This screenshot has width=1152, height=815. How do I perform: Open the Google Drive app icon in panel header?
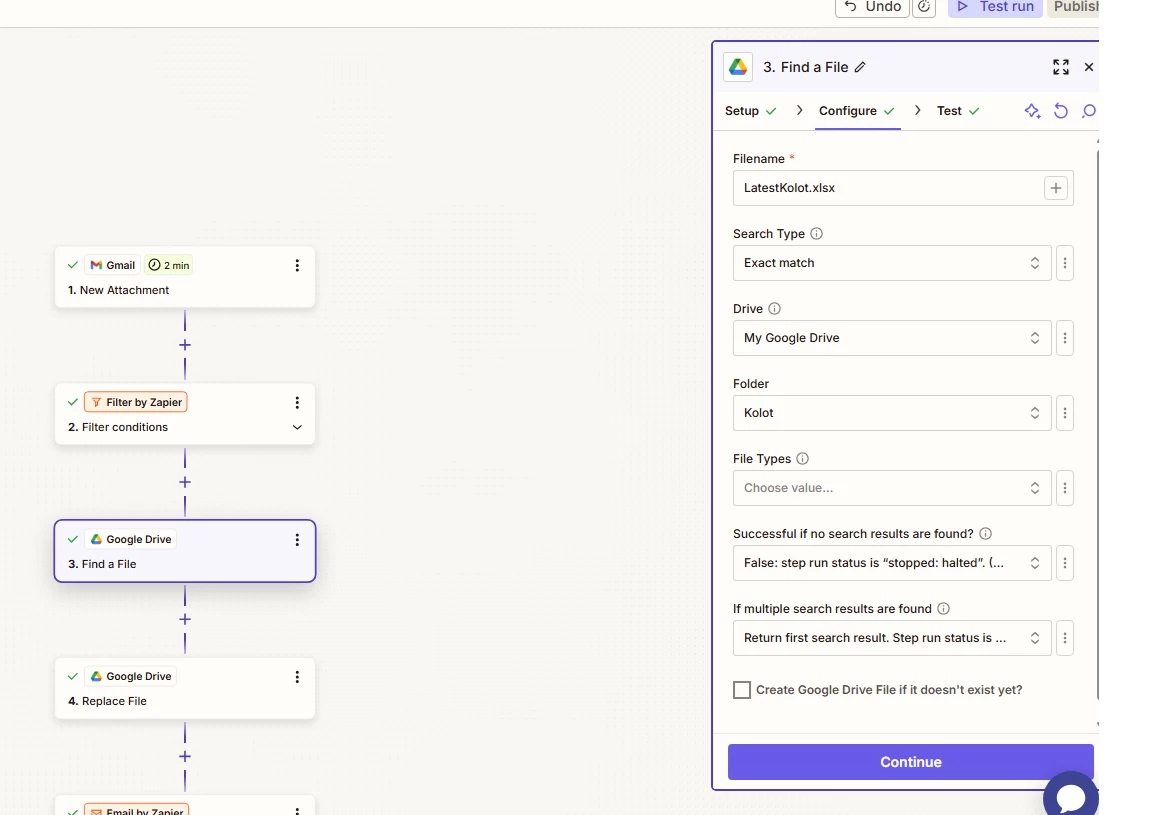pyautogui.click(x=738, y=67)
